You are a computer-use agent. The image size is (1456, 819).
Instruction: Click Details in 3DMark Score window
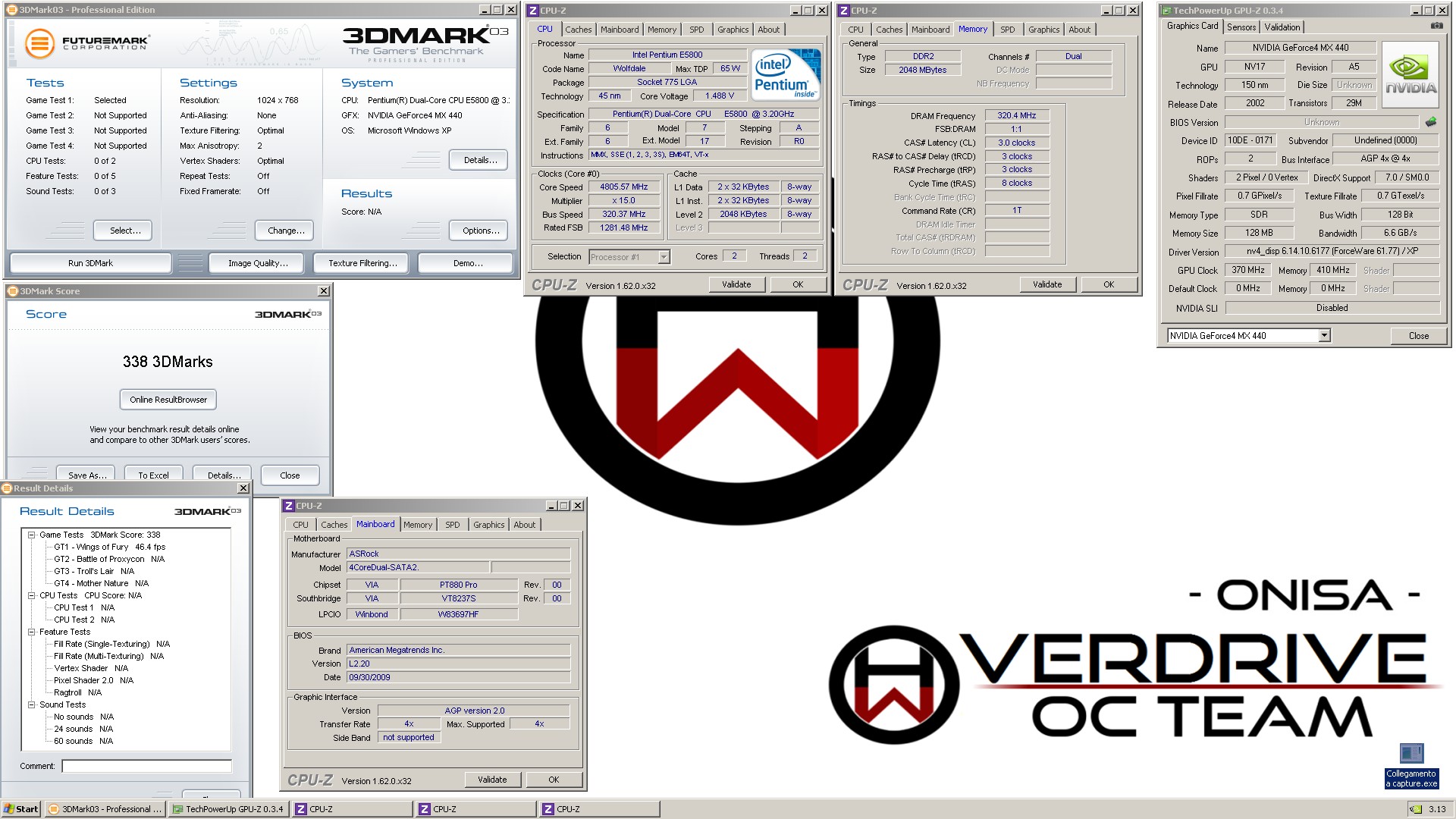click(224, 475)
